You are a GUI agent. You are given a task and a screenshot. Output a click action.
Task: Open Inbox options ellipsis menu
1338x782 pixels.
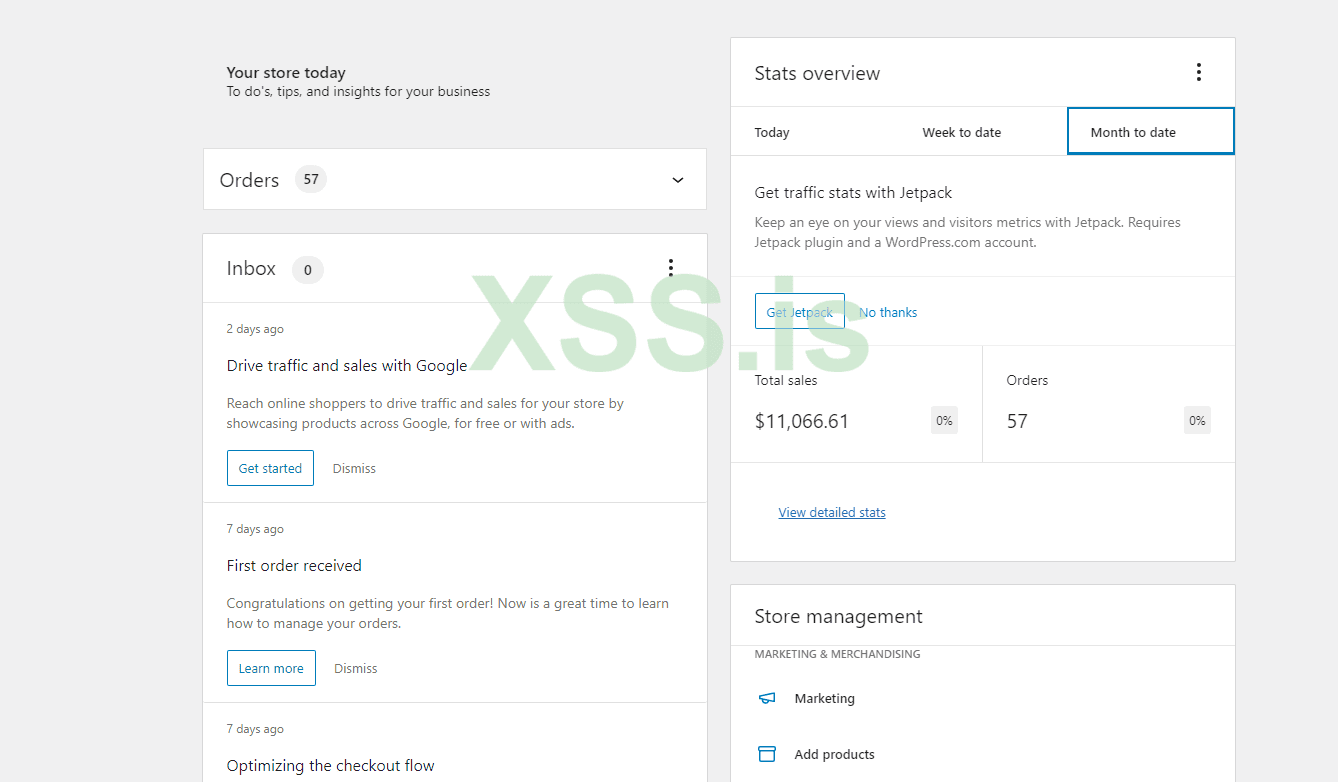click(x=670, y=268)
